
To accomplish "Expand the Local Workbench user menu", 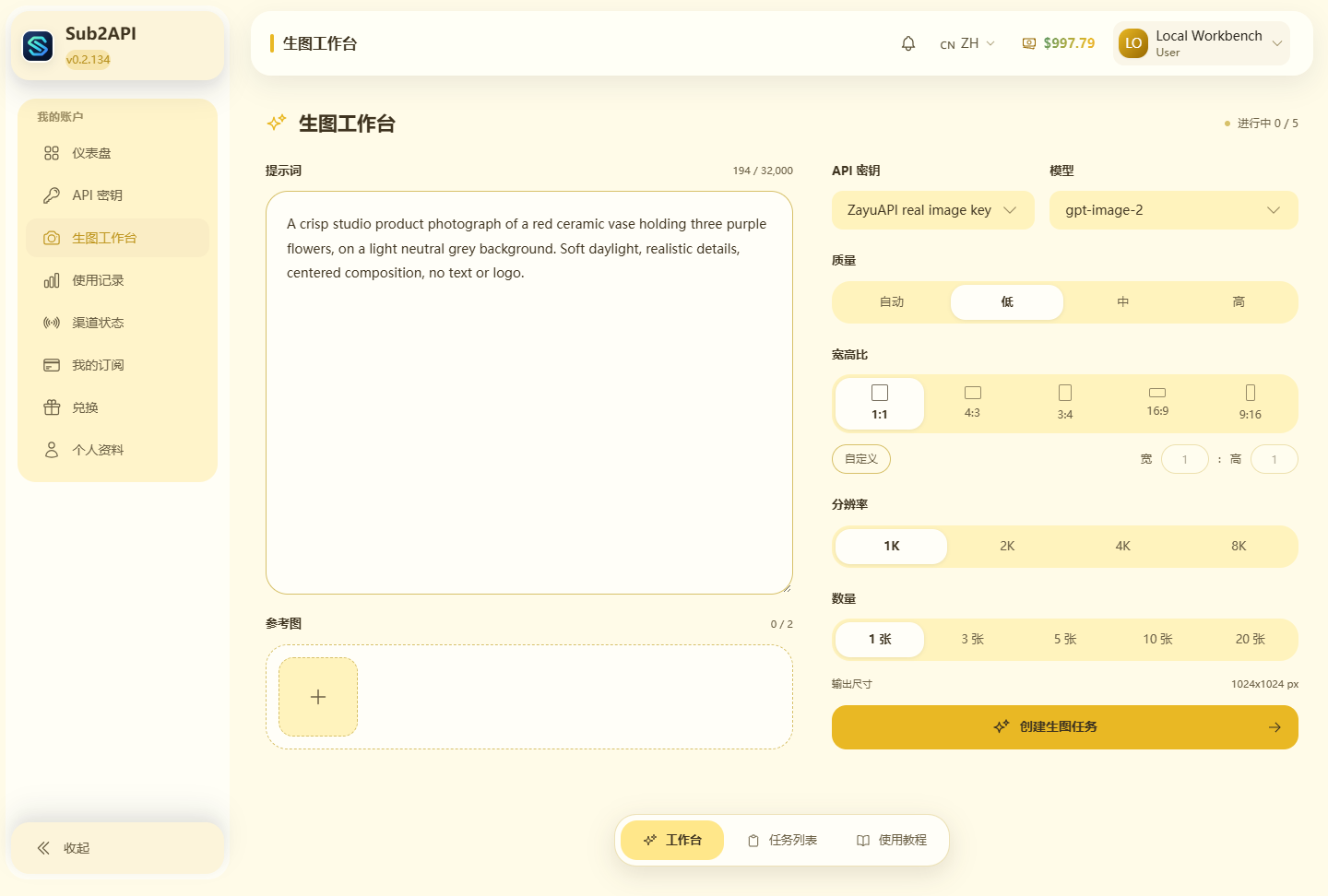I will [x=1202, y=43].
